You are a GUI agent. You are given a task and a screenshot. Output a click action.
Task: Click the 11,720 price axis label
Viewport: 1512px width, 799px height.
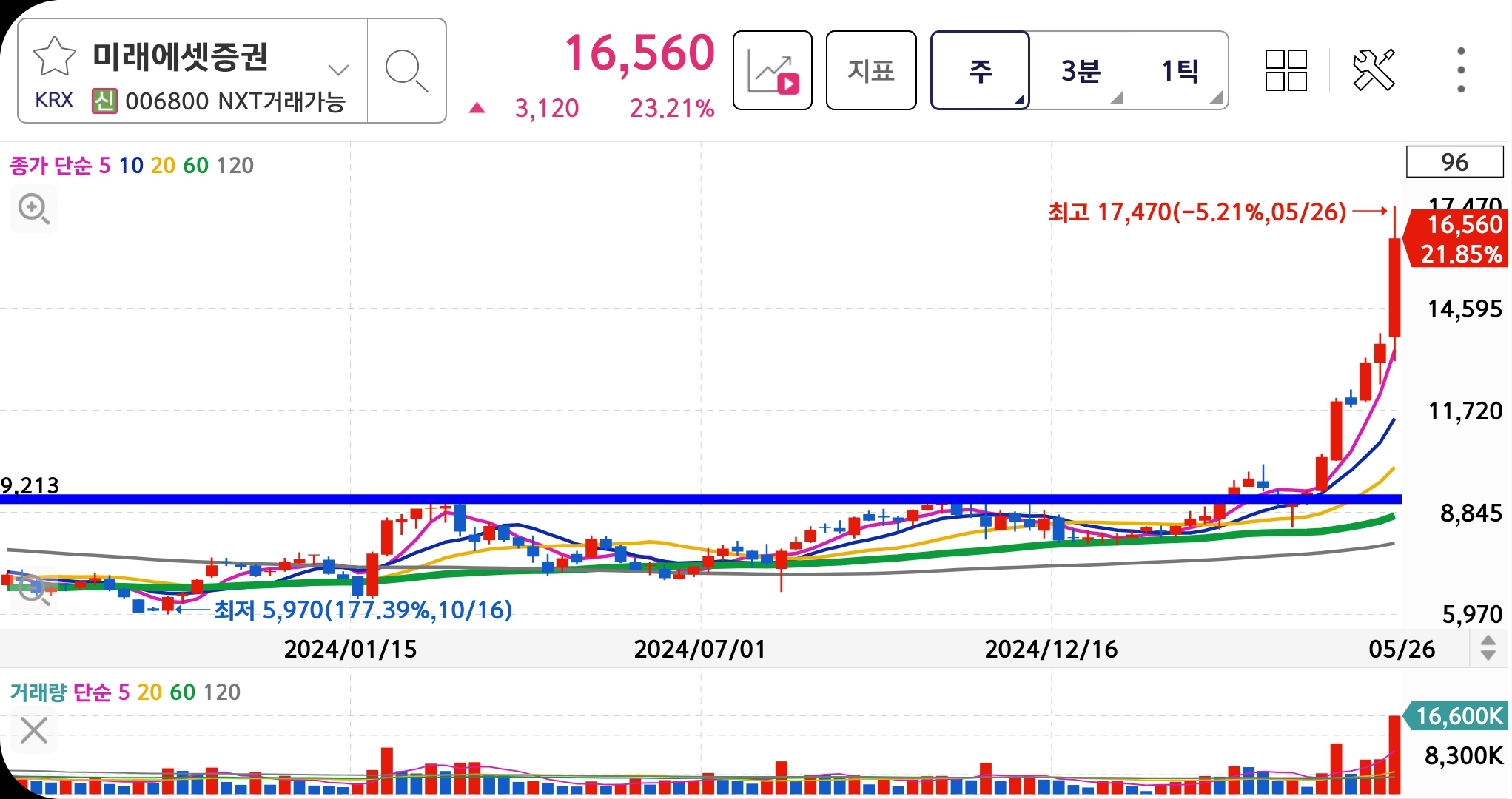point(1465,411)
